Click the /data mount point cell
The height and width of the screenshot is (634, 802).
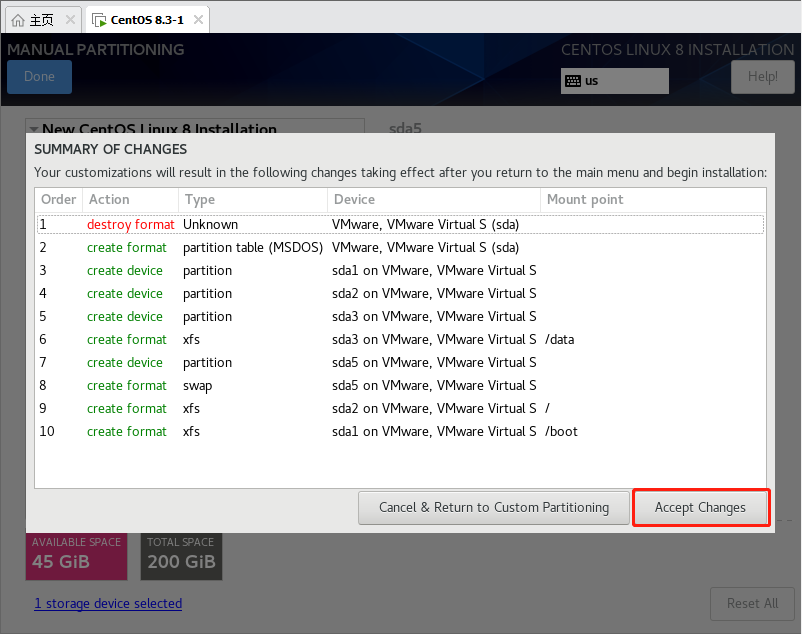click(x=560, y=339)
